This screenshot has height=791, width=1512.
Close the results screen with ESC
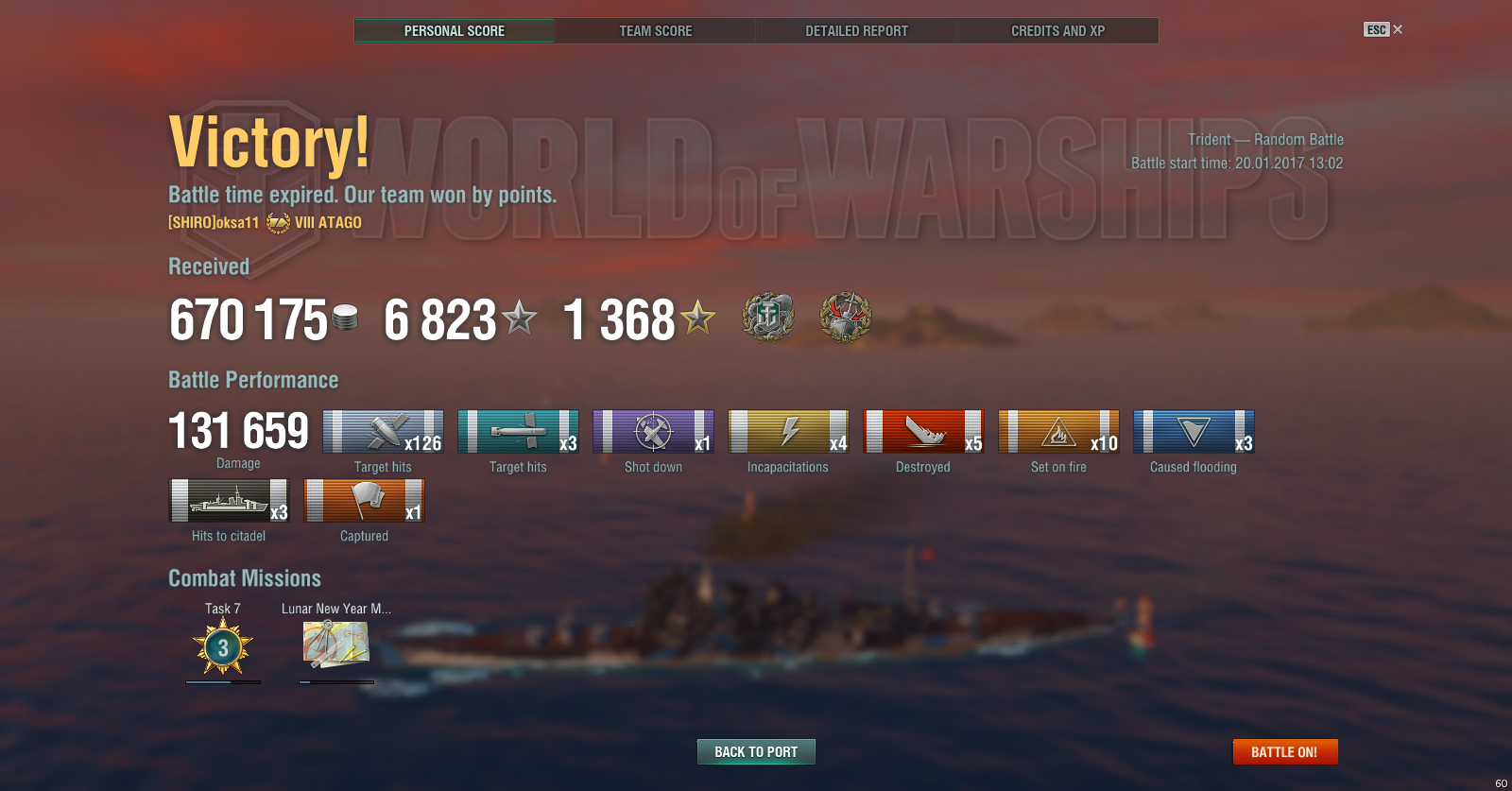click(x=1383, y=29)
